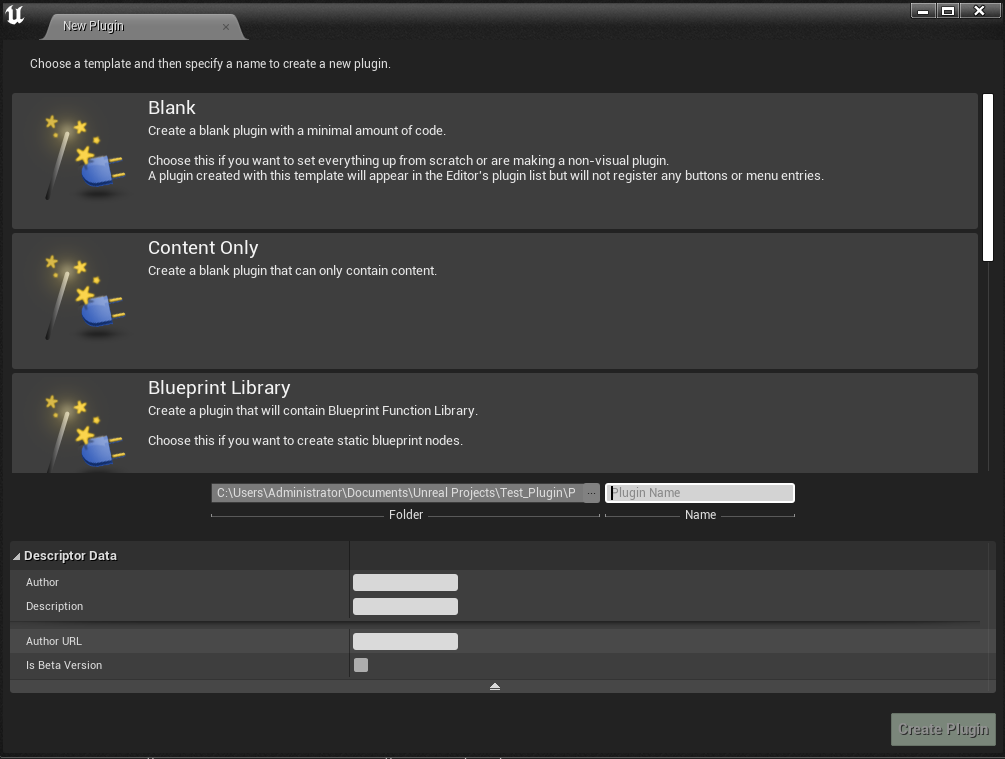1005x759 pixels.
Task: Click 'Create a blank plugin that can only contain content' text
Action: pyautogui.click(x=292, y=271)
